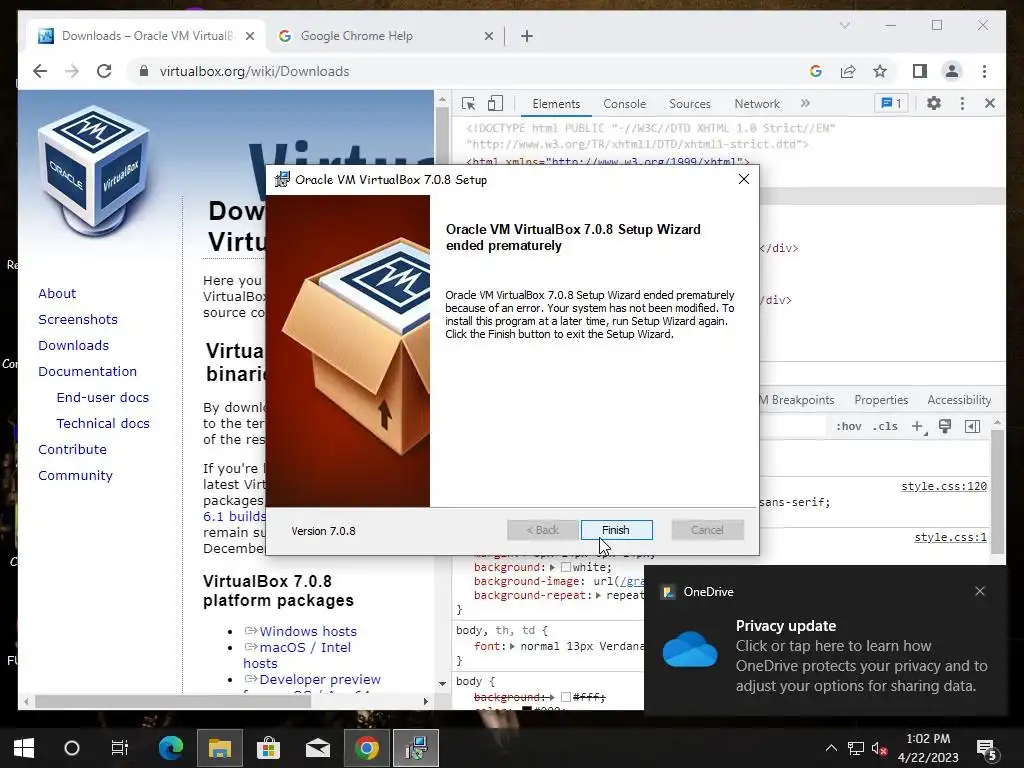Viewport: 1024px width, 768px height.
Task: Toggle :hov element state in Styles
Action: coord(848,426)
